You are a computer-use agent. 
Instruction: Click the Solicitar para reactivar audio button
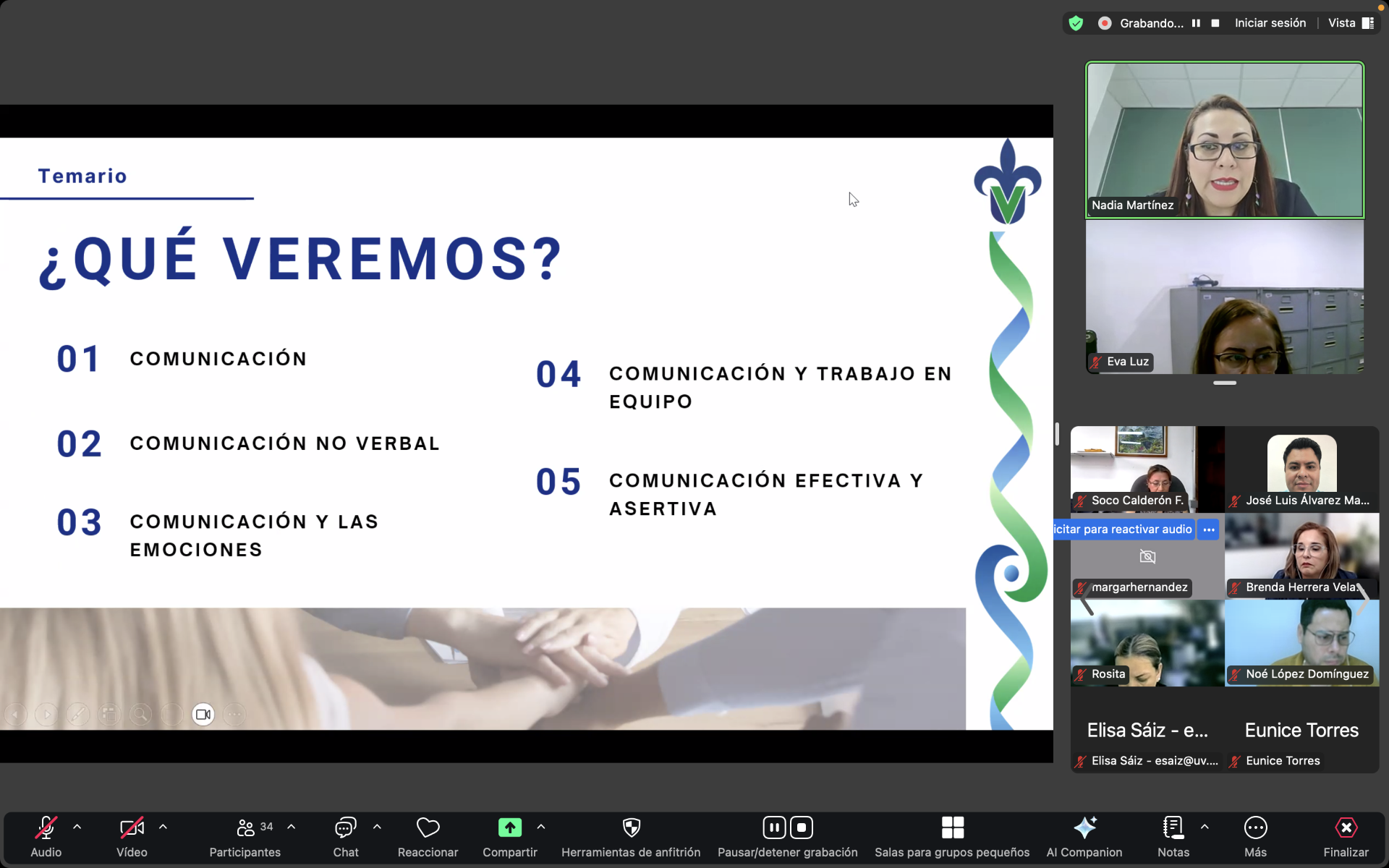[1122, 529]
